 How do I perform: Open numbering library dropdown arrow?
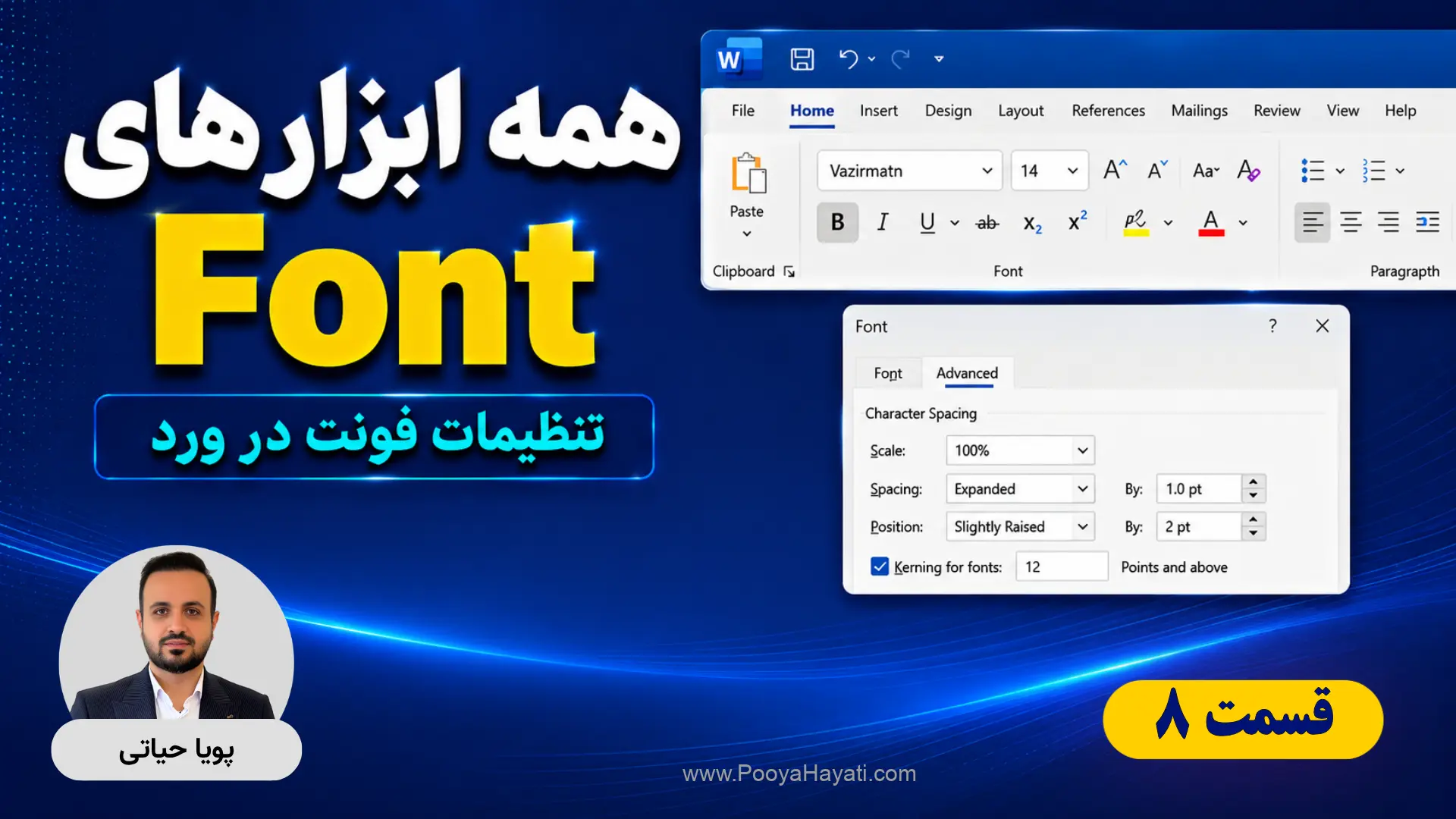(x=1400, y=171)
